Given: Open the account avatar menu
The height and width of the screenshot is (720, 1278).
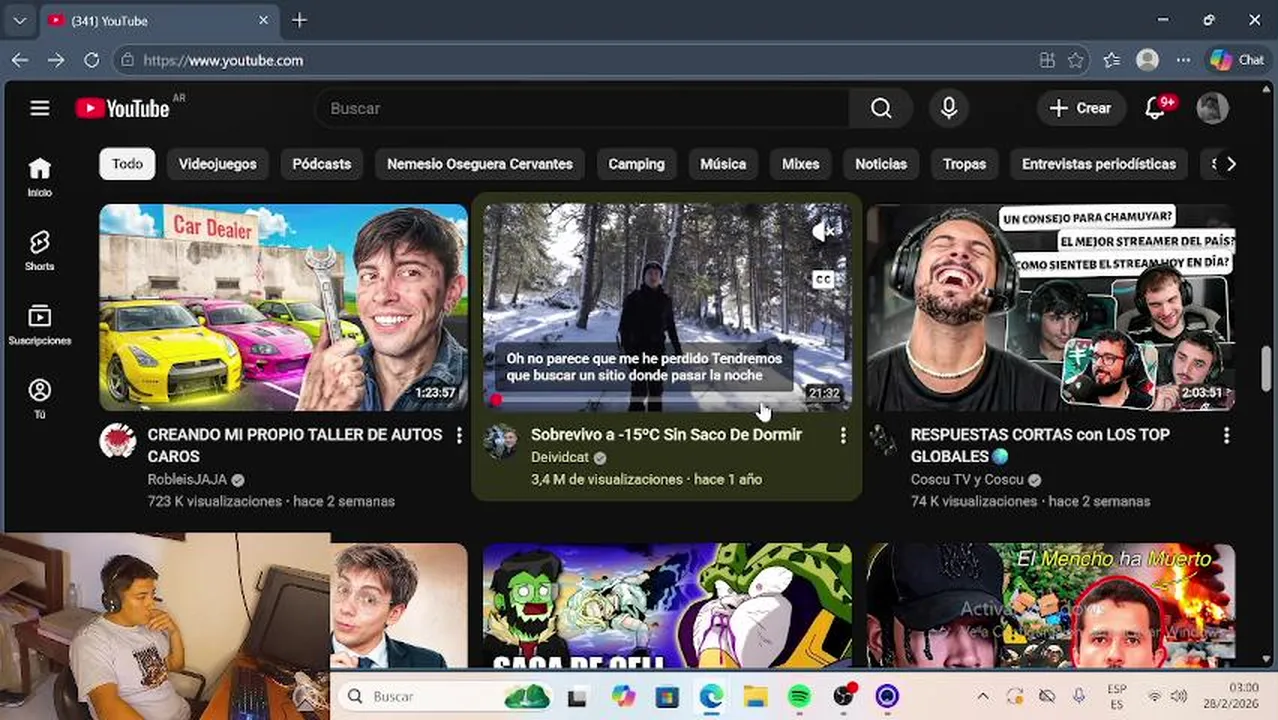Looking at the screenshot, I should pos(1212,108).
